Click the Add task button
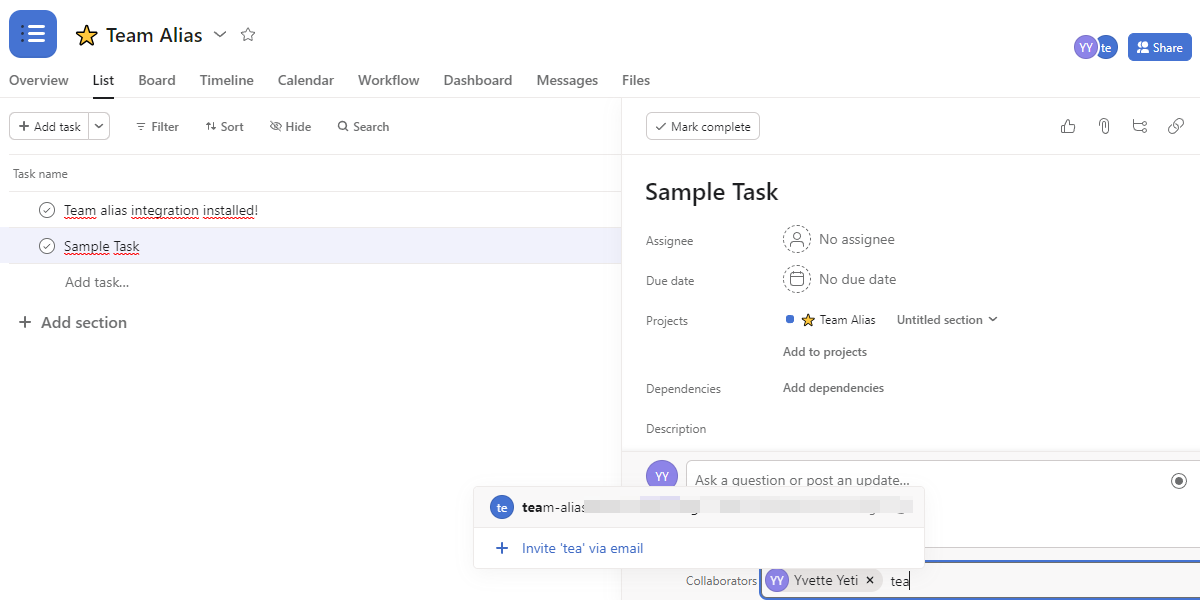The width and height of the screenshot is (1200, 600). (49, 127)
